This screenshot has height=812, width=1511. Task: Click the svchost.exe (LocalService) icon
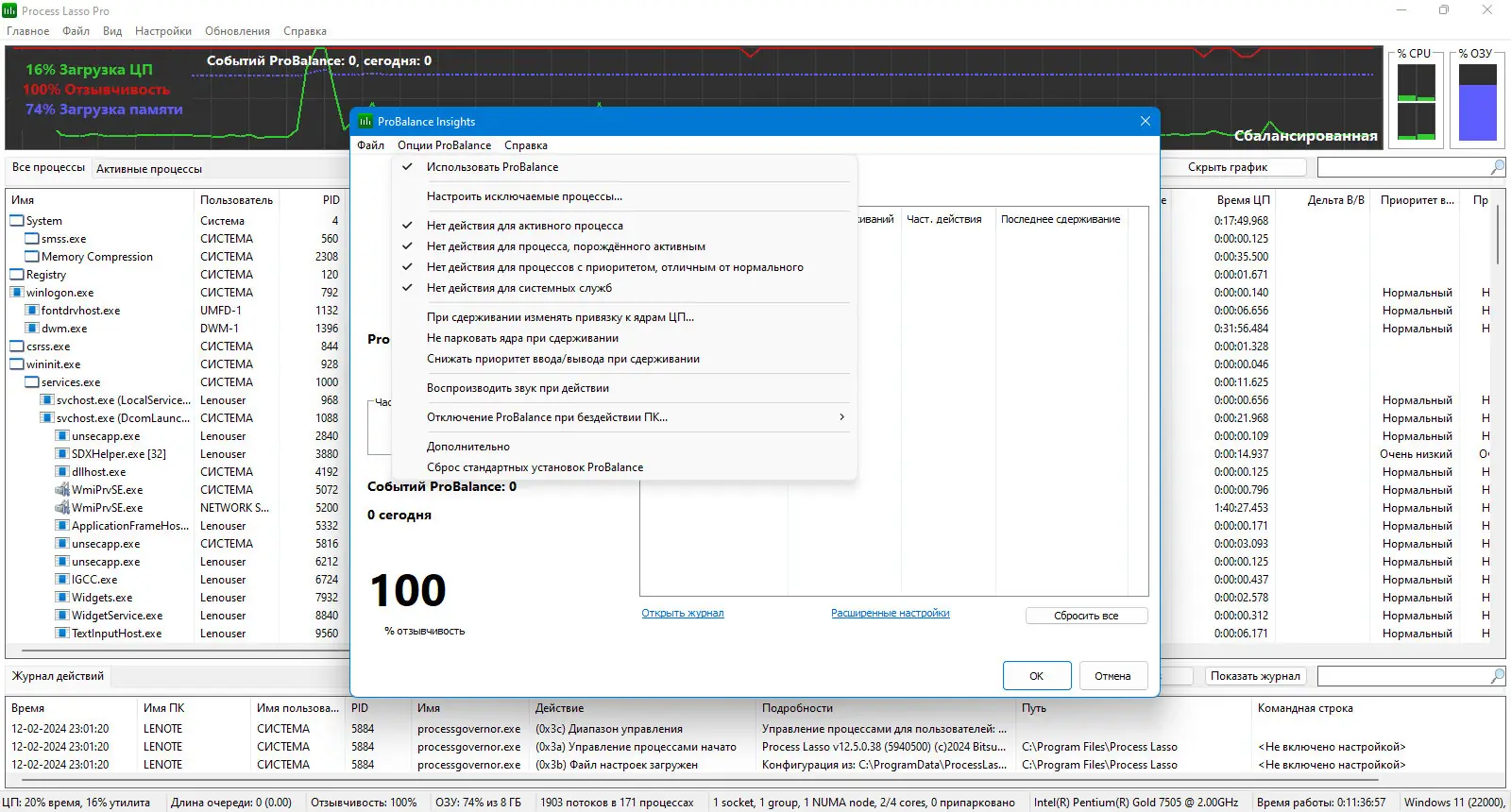tap(47, 400)
